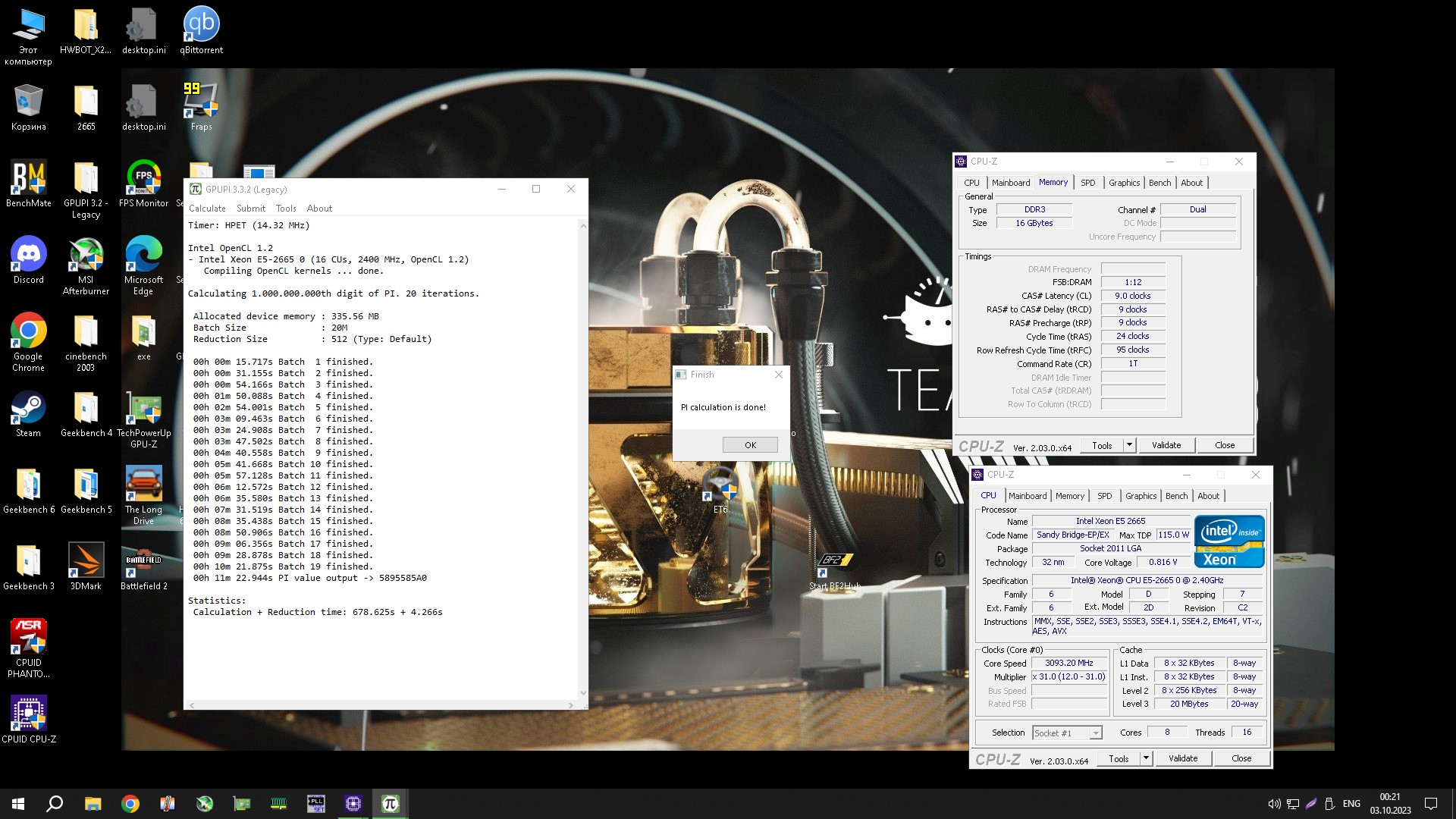Open Start BF2Hub shortcut
The image size is (1456, 819).
click(834, 571)
